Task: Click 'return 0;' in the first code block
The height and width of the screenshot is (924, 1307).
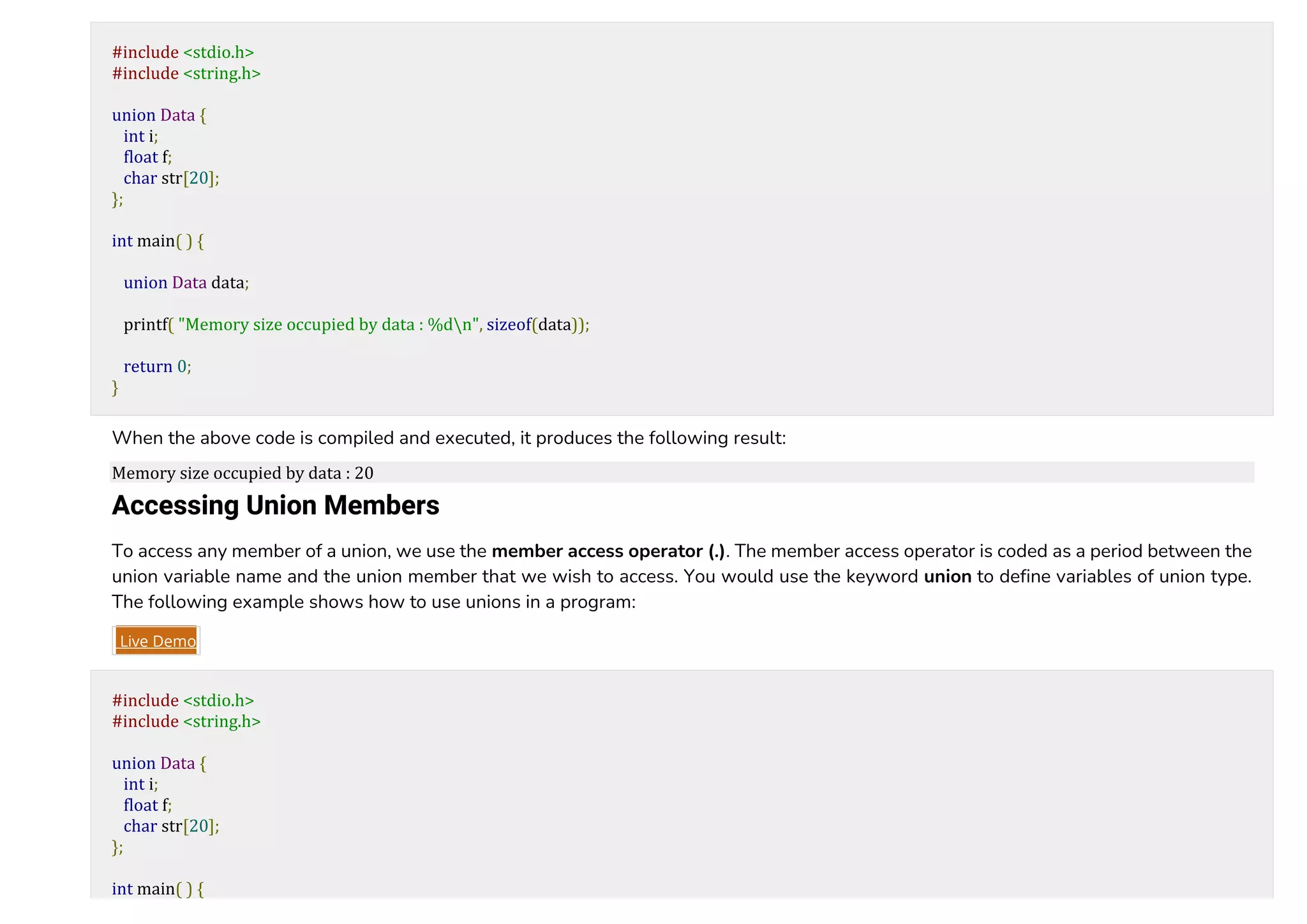Action: (158, 366)
